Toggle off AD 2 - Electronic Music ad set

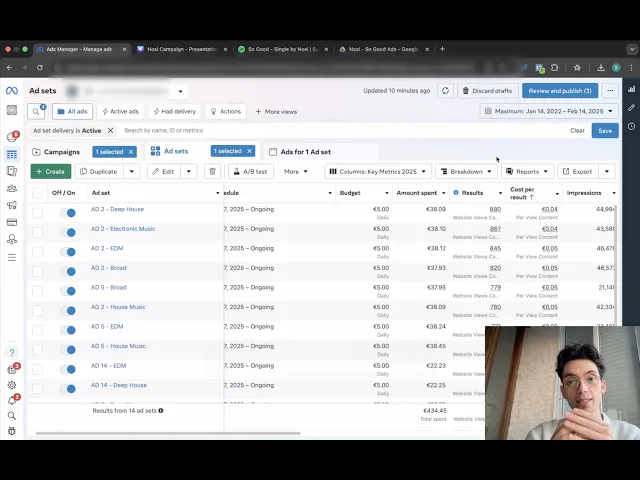68,232
